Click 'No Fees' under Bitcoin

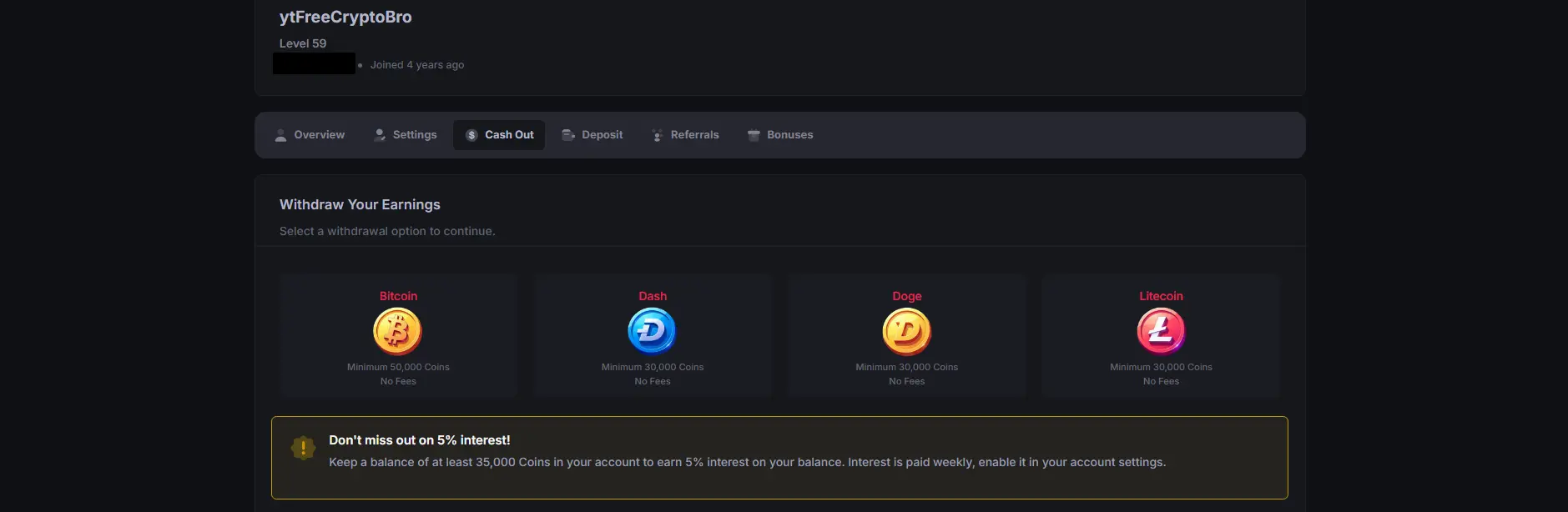pyautogui.click(x=398, y=381)
